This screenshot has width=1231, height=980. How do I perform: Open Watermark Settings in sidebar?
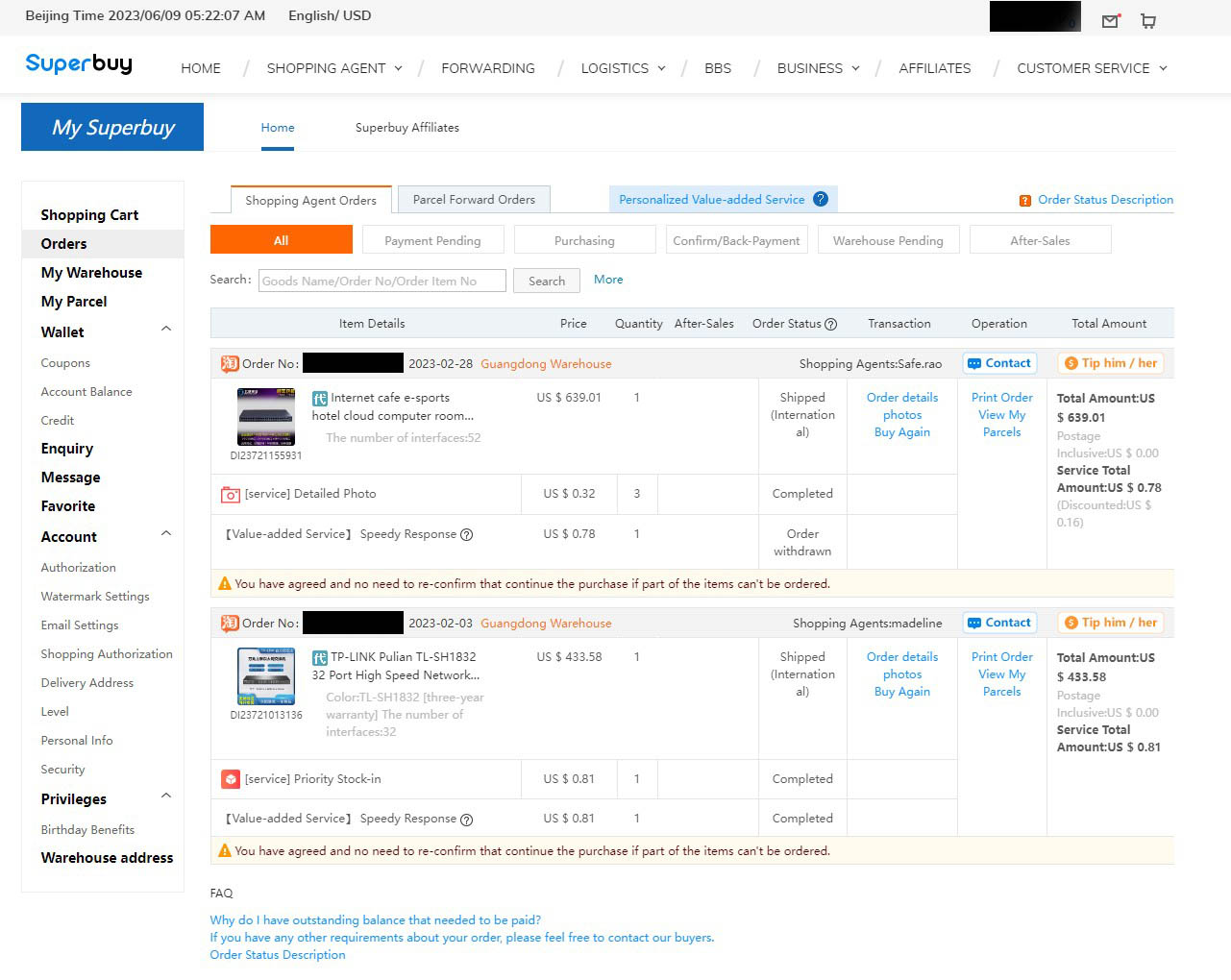(x=95, y=597)
